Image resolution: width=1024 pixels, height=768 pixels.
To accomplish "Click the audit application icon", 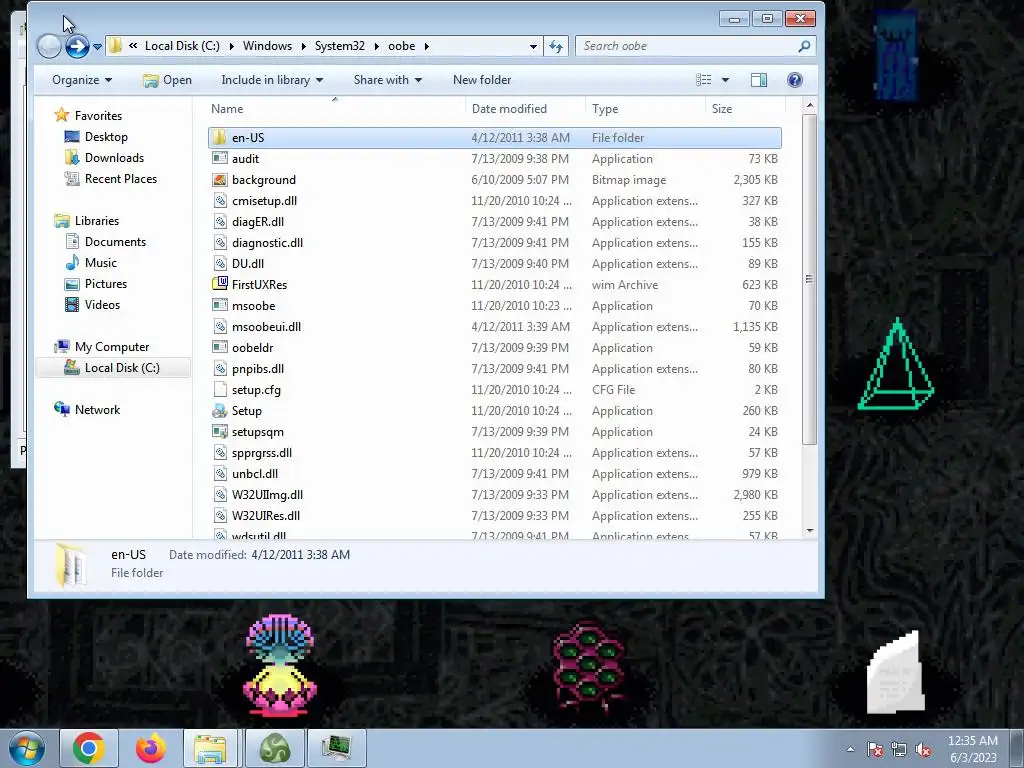I will pyautogui.click(x=219, y=158).
